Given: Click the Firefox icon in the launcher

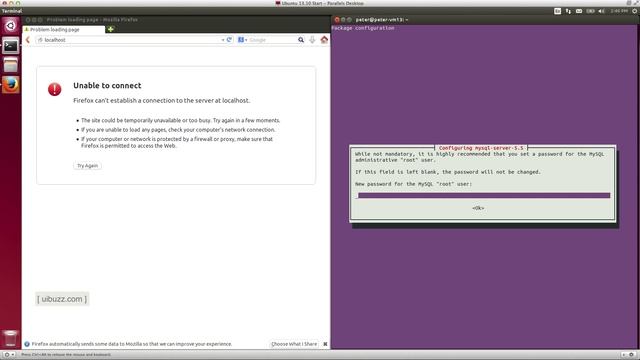Looking at the screenshot, I should 11,85.
